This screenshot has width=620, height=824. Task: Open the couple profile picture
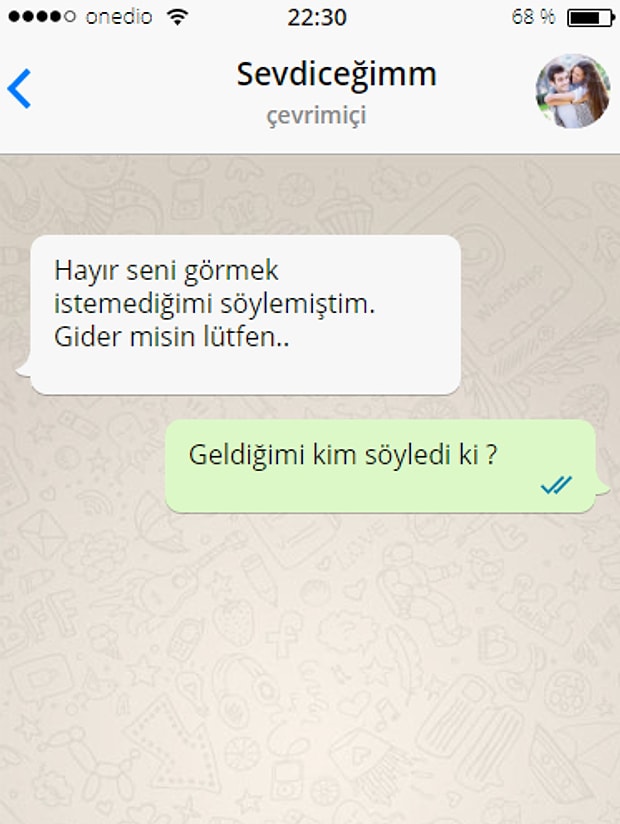click(573, 91)
